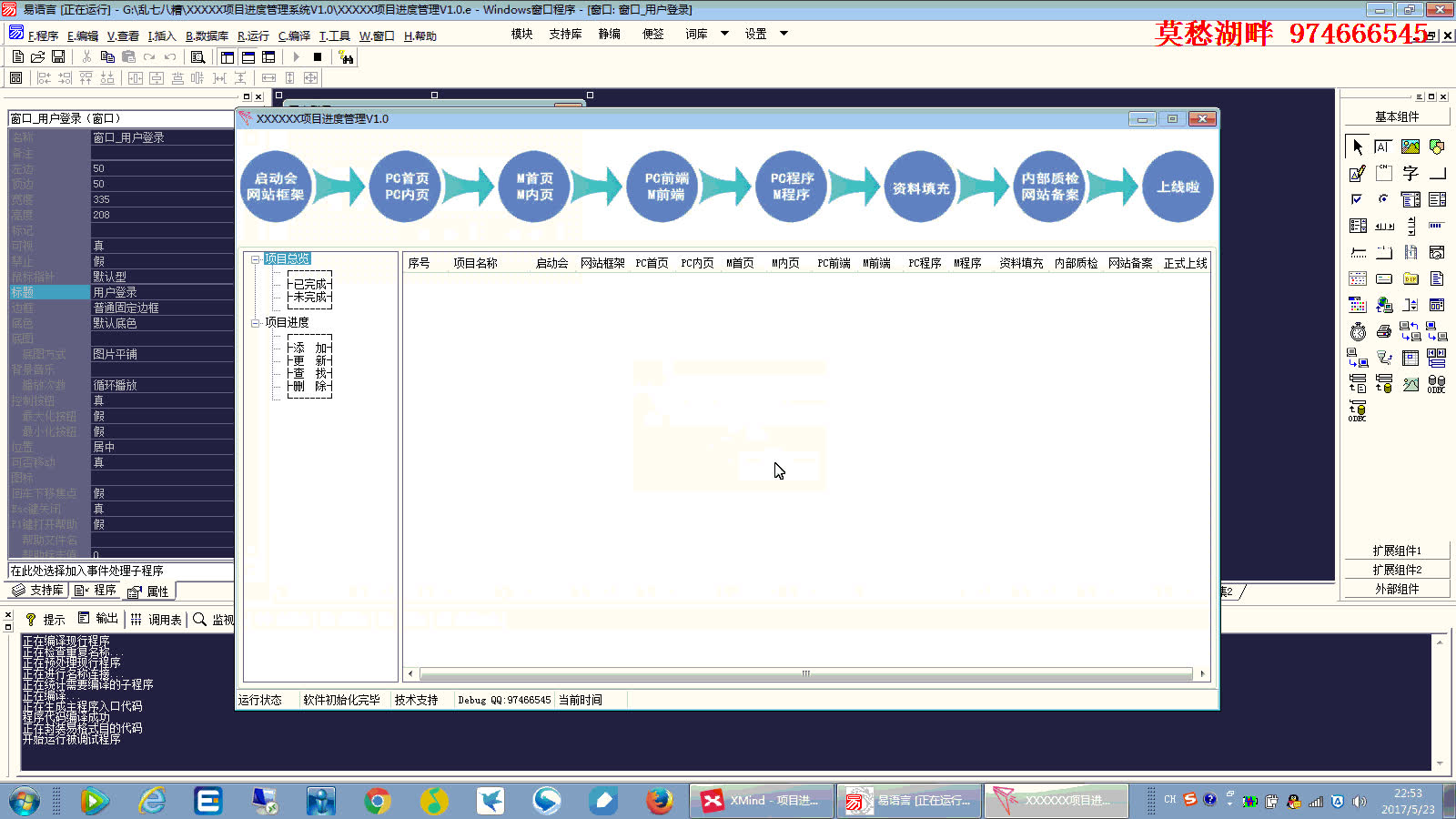Toggle the Esc键关闭 property value 真
This screenshot has width=1456, height=819.
[162, 509]
